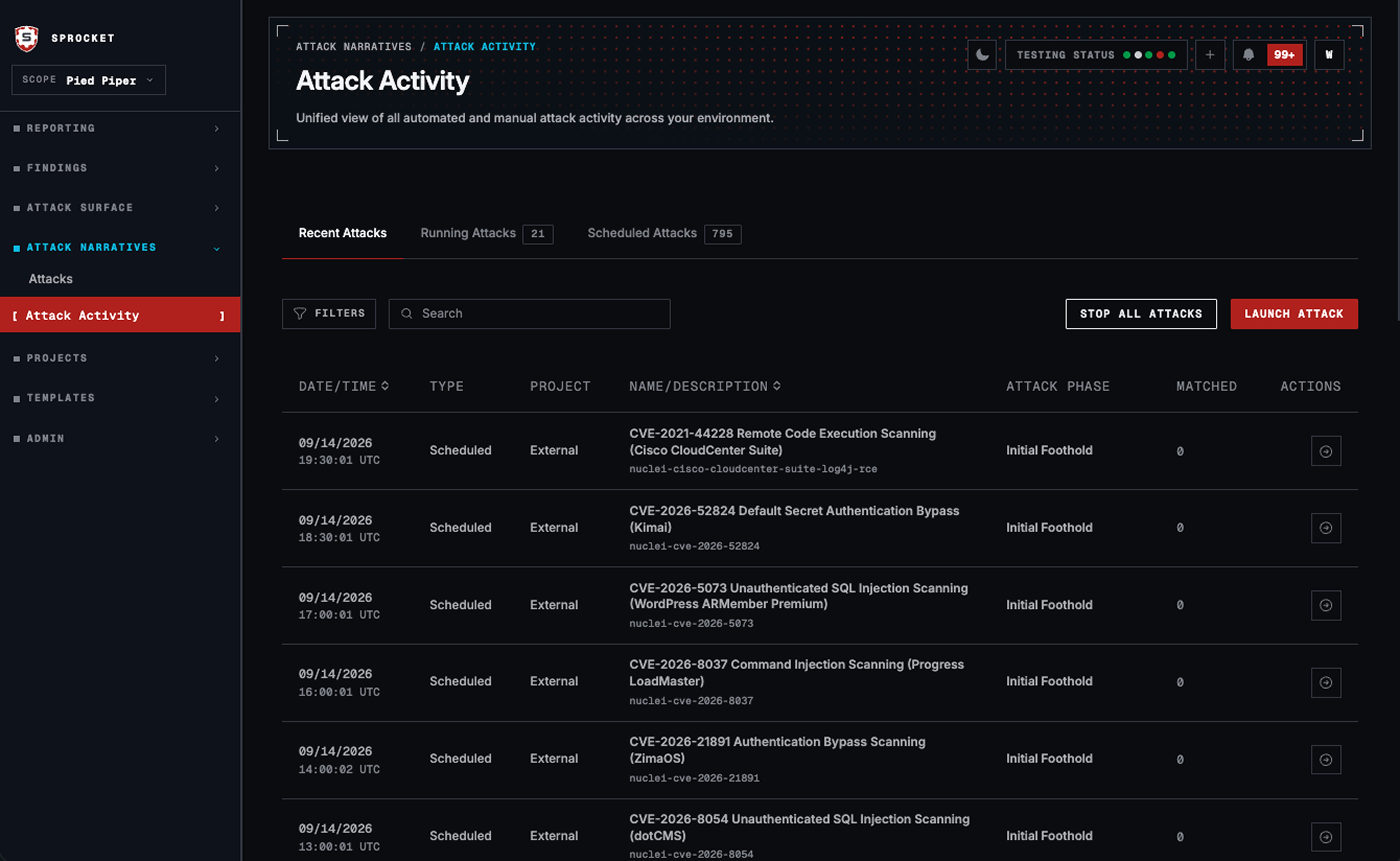Open action for the CVE-2026-52824 Kimai row

click(1326, 528)
